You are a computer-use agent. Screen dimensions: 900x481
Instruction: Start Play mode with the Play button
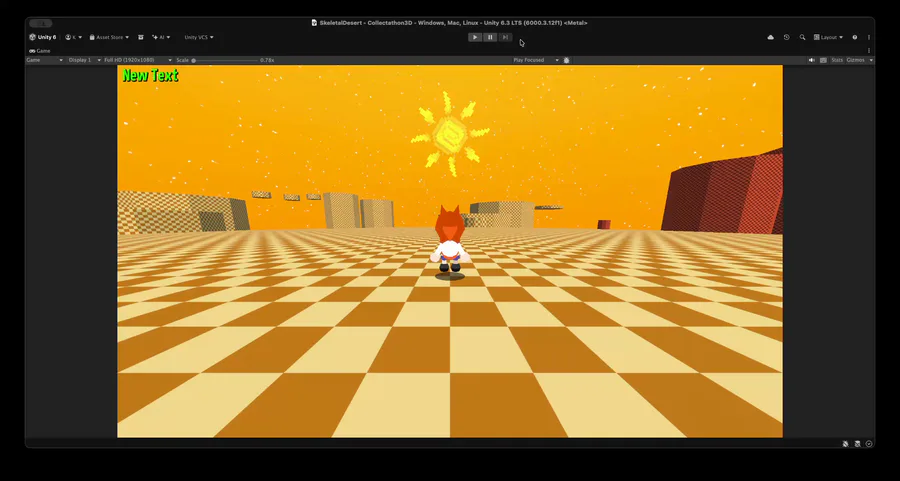click(475, 37)
